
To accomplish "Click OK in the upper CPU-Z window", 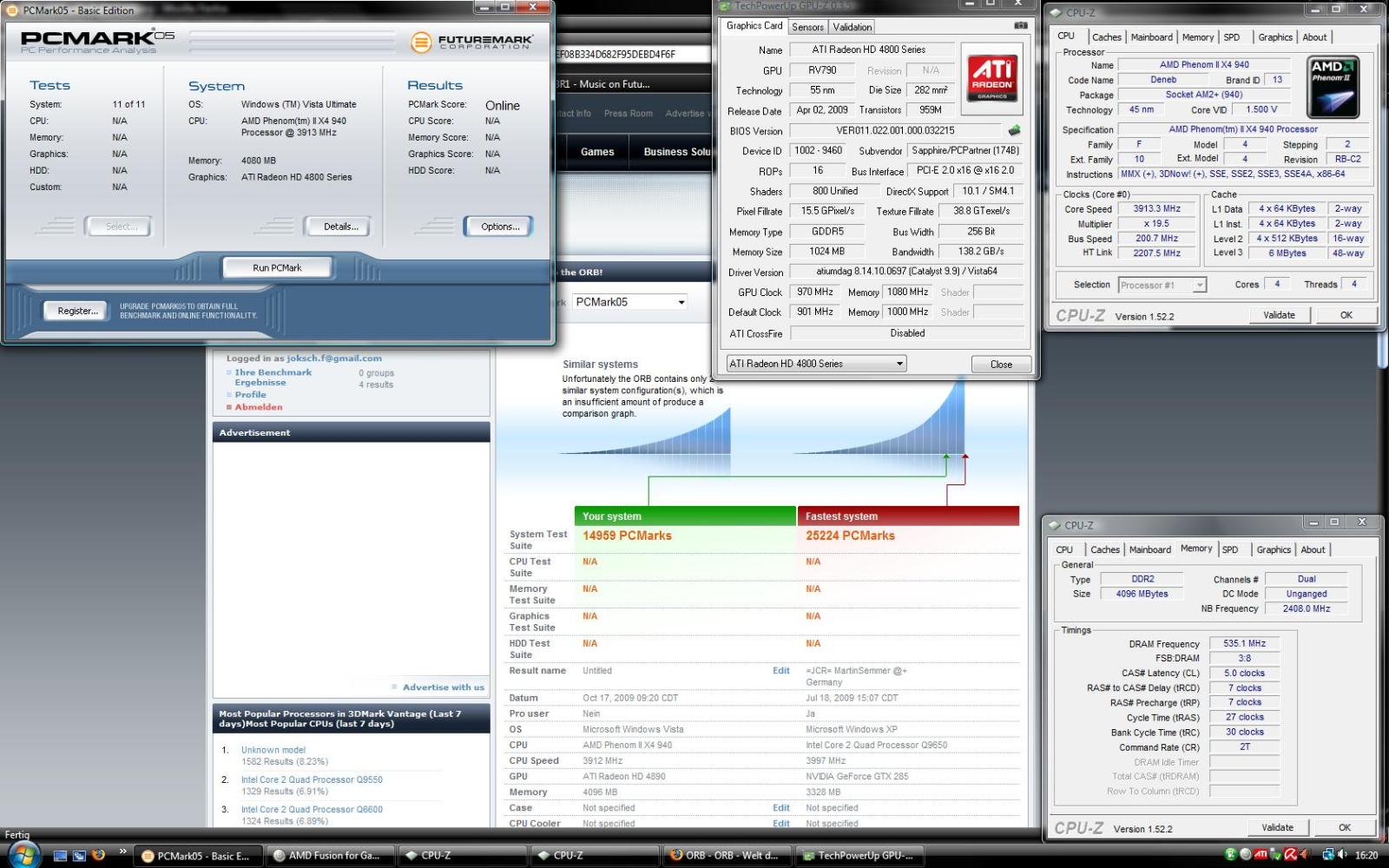I will point(1346,315).
